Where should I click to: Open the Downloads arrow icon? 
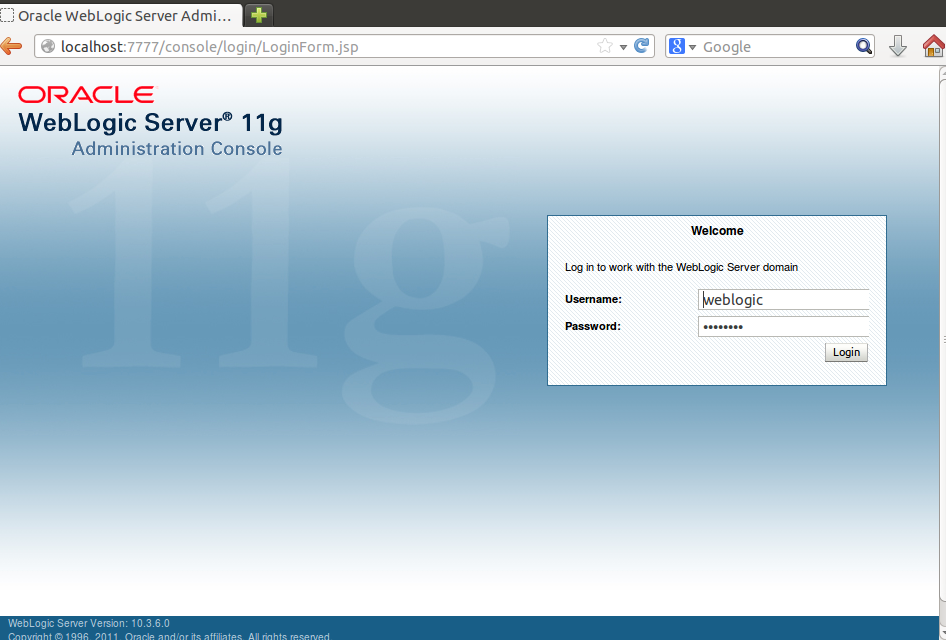[898, 46]
